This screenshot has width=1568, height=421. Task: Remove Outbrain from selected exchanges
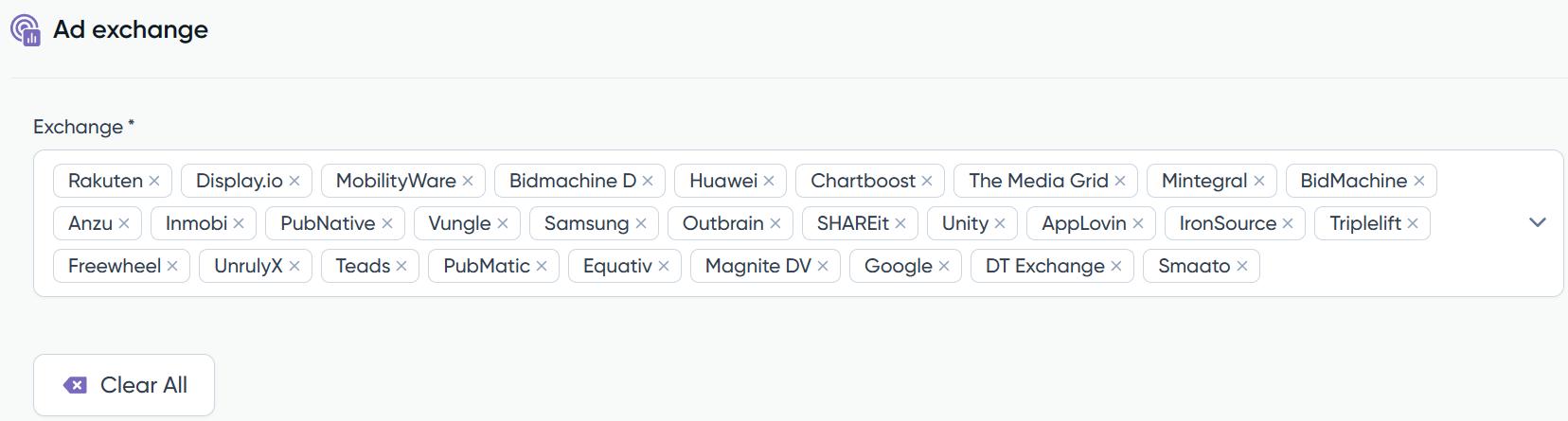(x=775, y=223)
